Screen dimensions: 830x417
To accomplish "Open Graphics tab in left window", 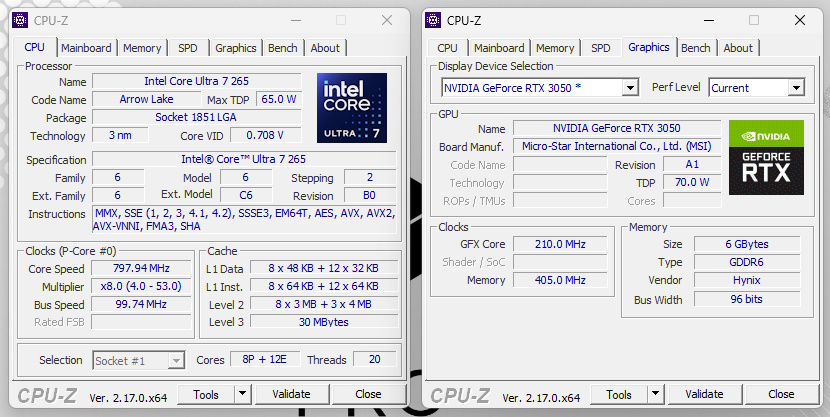I will 236,48.
